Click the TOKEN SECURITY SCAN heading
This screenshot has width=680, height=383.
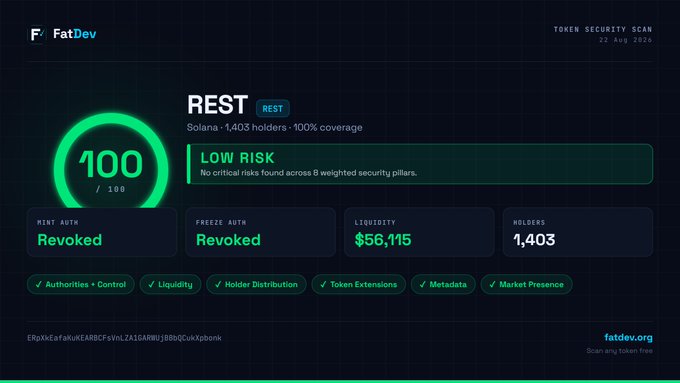603,29
